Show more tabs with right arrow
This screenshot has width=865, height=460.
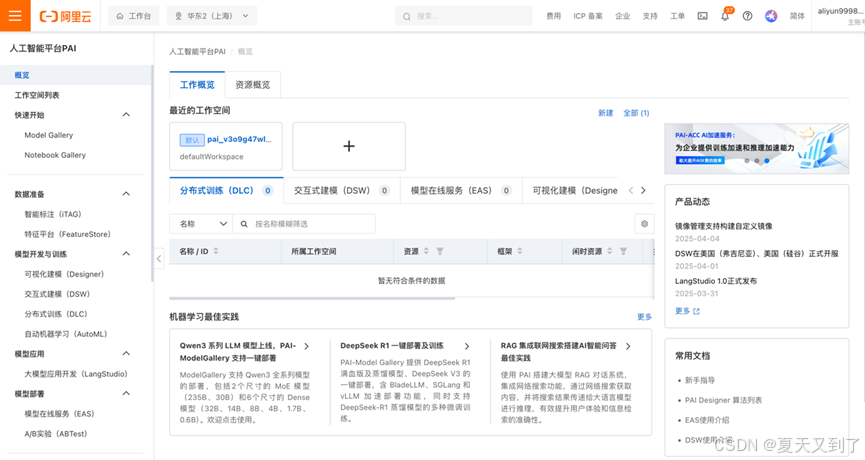[643, 190]
